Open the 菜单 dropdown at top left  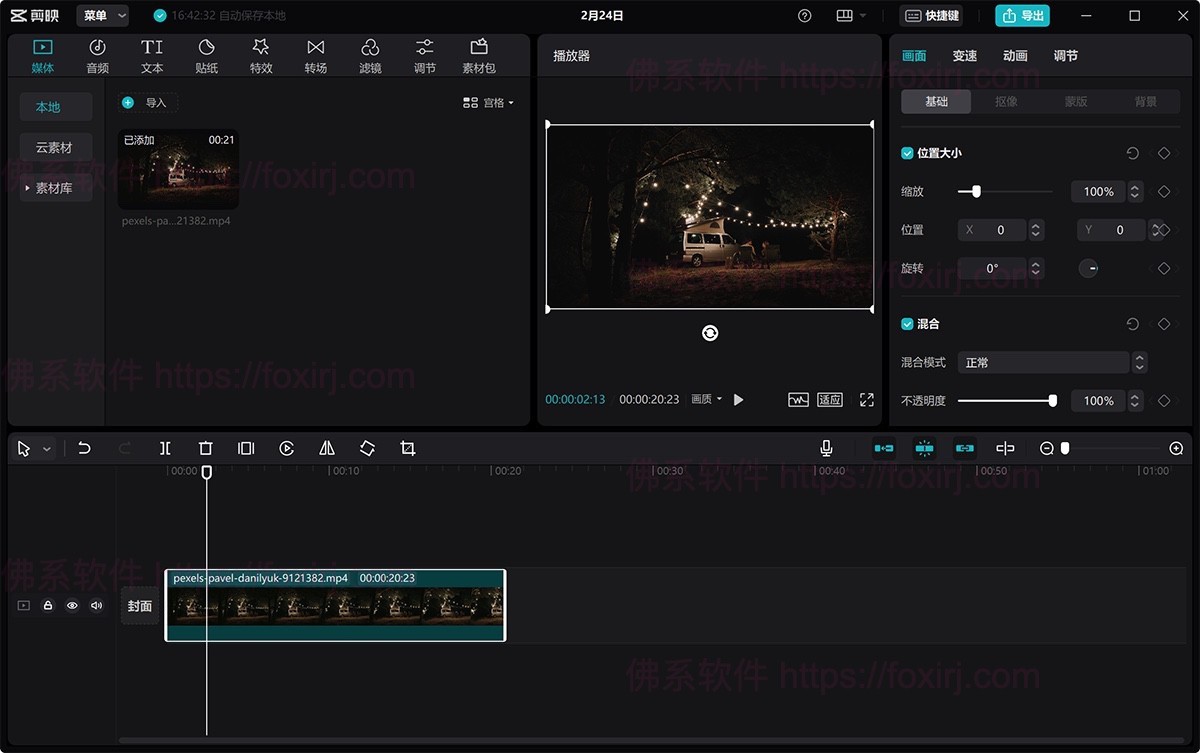[x=101, y=15]
